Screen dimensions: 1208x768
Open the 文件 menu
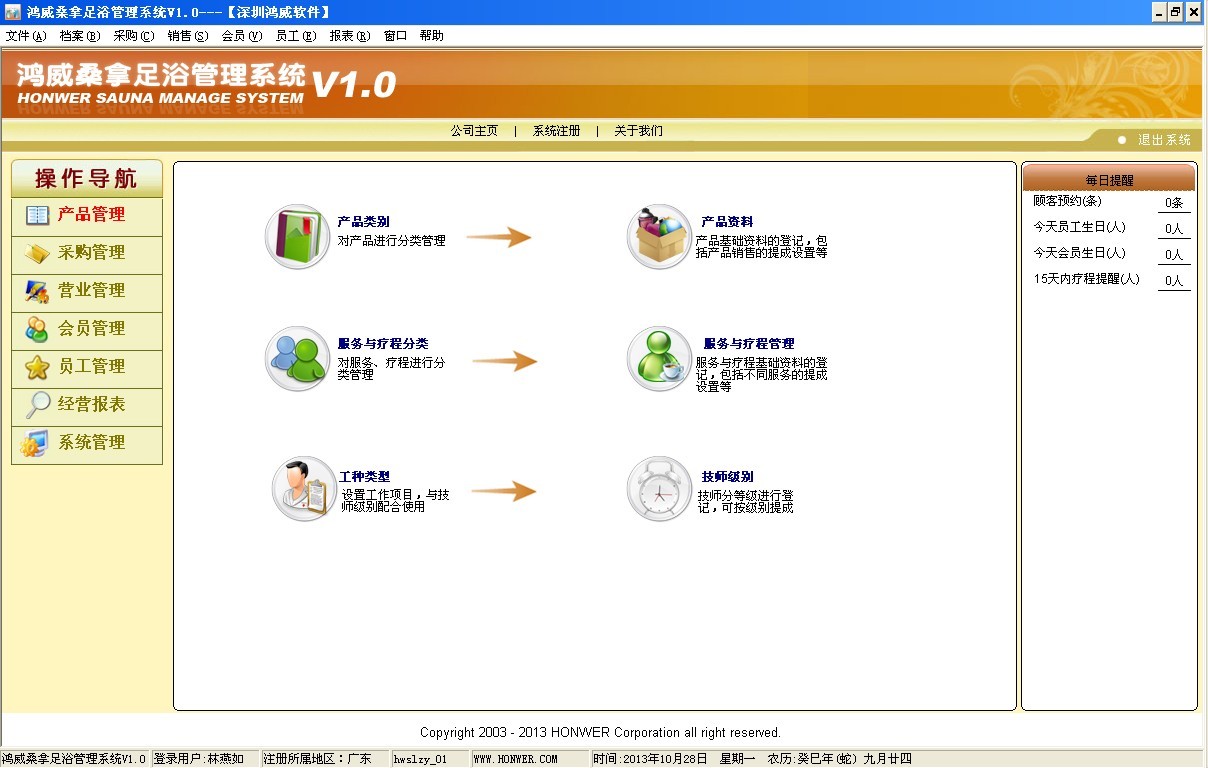(x=26, y=36)
